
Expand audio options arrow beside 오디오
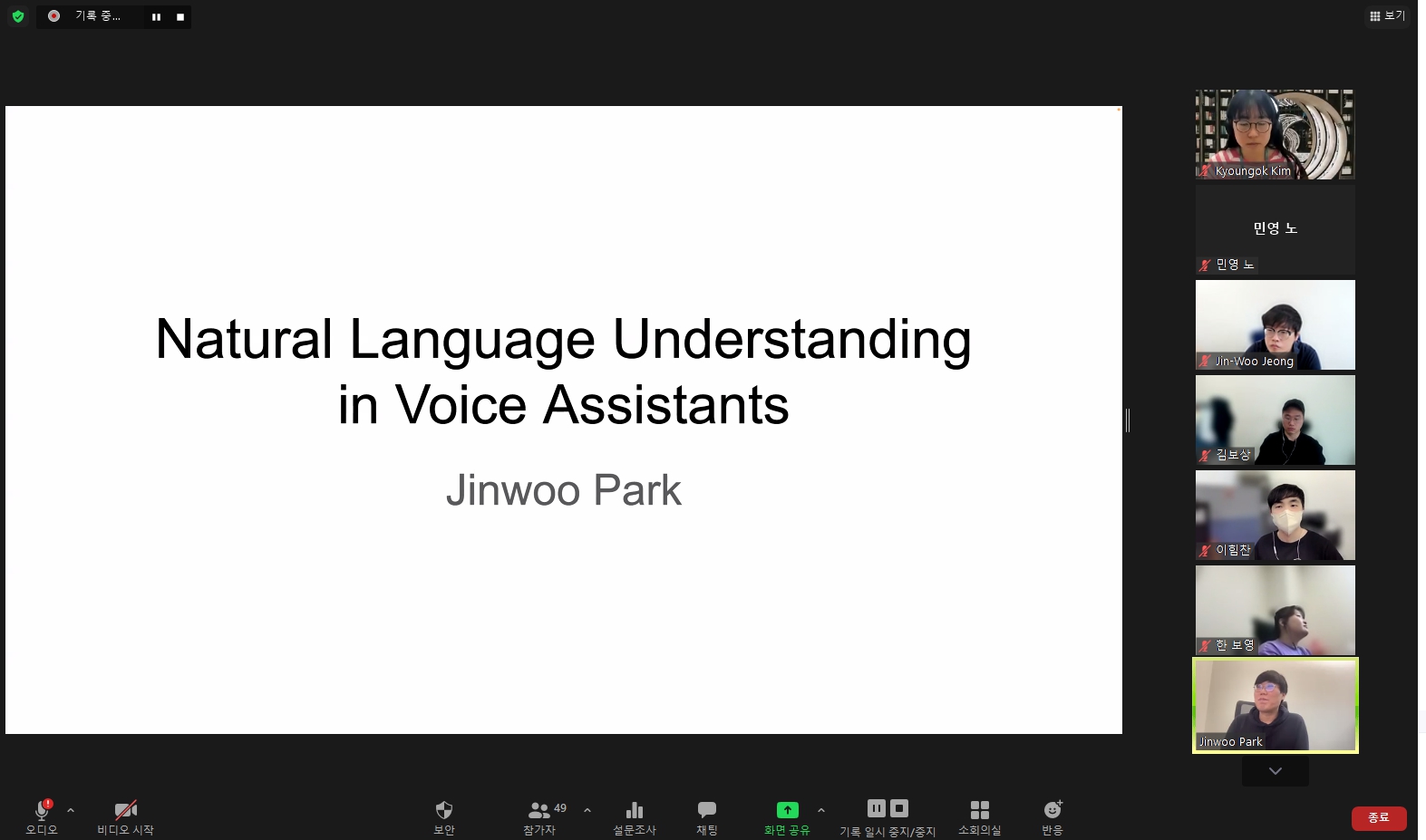[x=71, y=811]
